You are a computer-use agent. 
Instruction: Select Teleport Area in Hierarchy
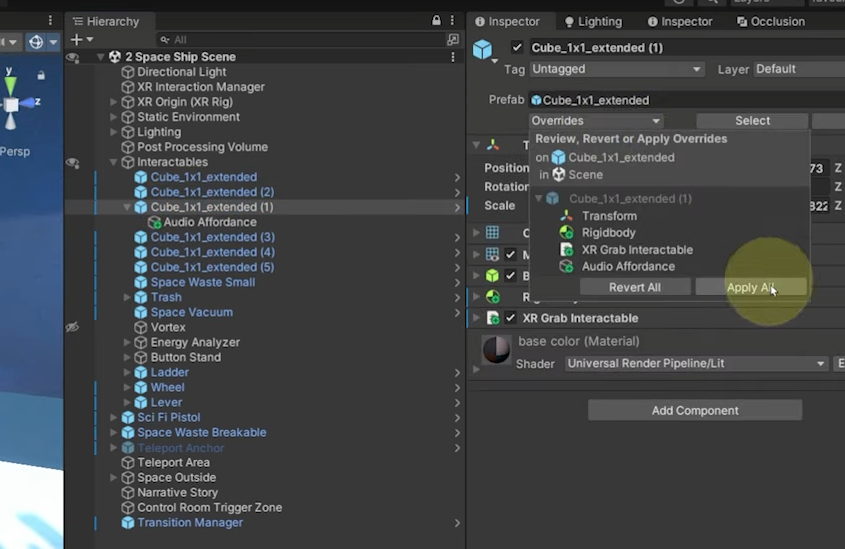tap(174, 462)
